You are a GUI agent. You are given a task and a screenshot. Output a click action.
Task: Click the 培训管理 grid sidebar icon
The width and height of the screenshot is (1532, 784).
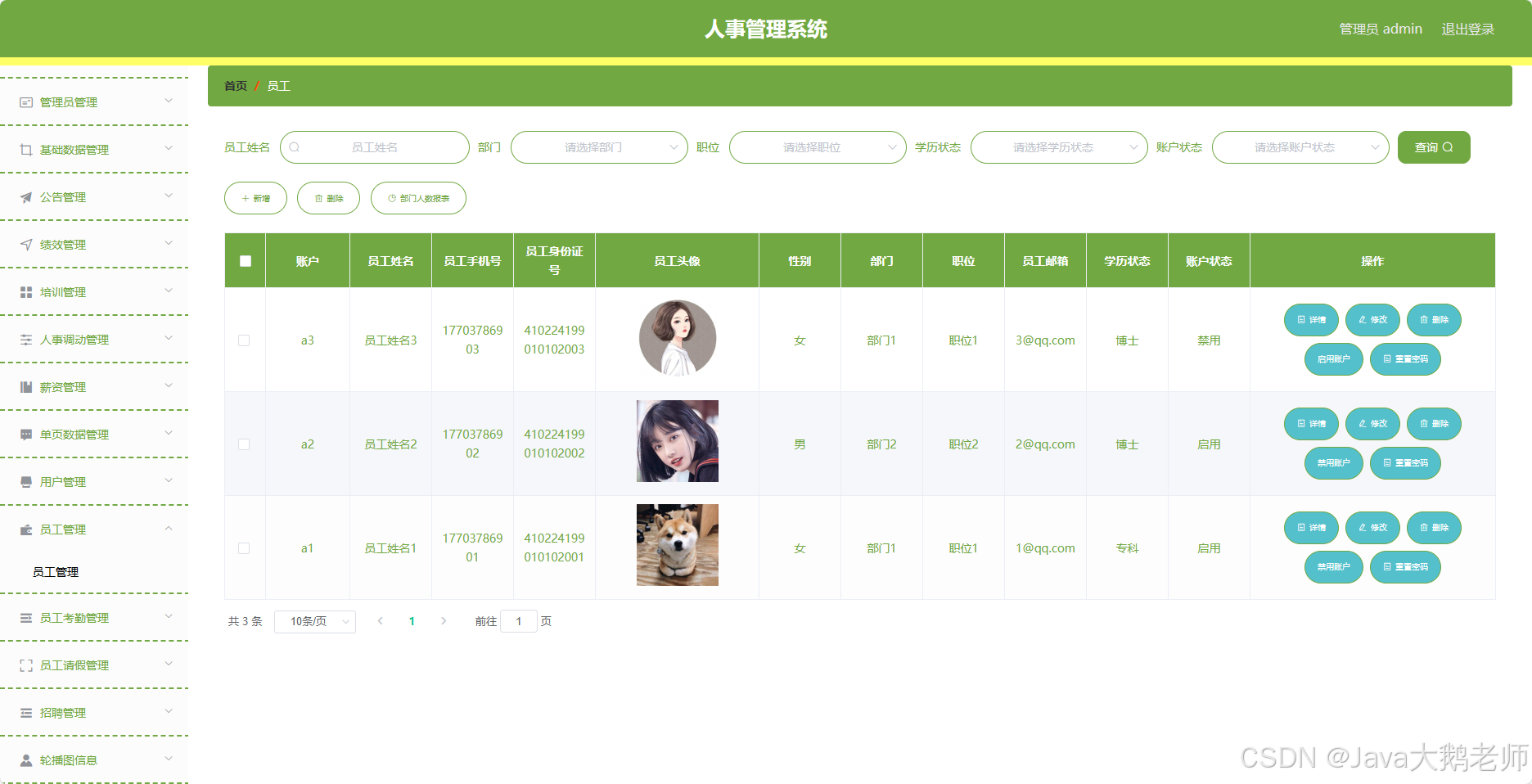[26, 292]
